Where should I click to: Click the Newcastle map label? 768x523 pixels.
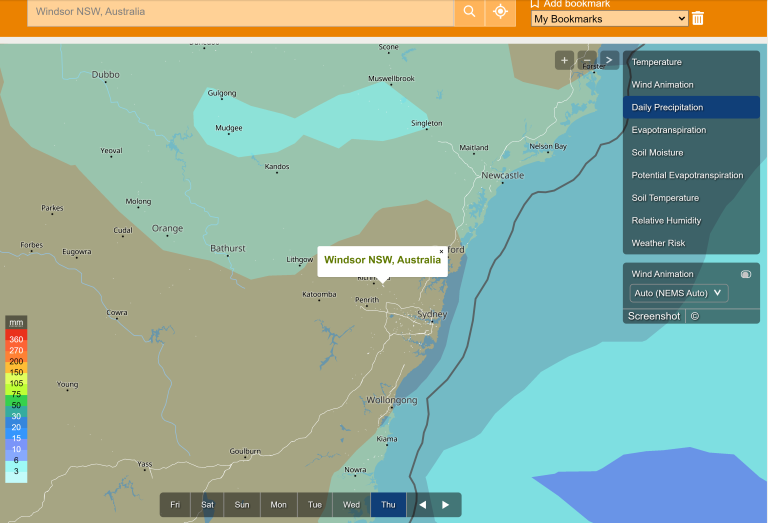pyautogui.click(x=503, y=175)
